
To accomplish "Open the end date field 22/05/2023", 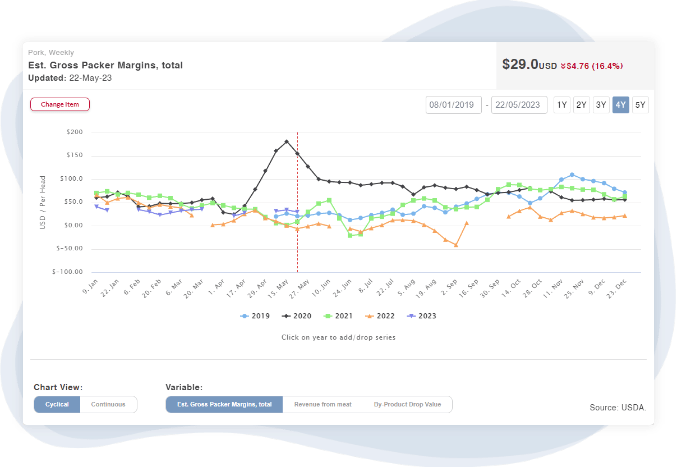I will coord(520,105).
